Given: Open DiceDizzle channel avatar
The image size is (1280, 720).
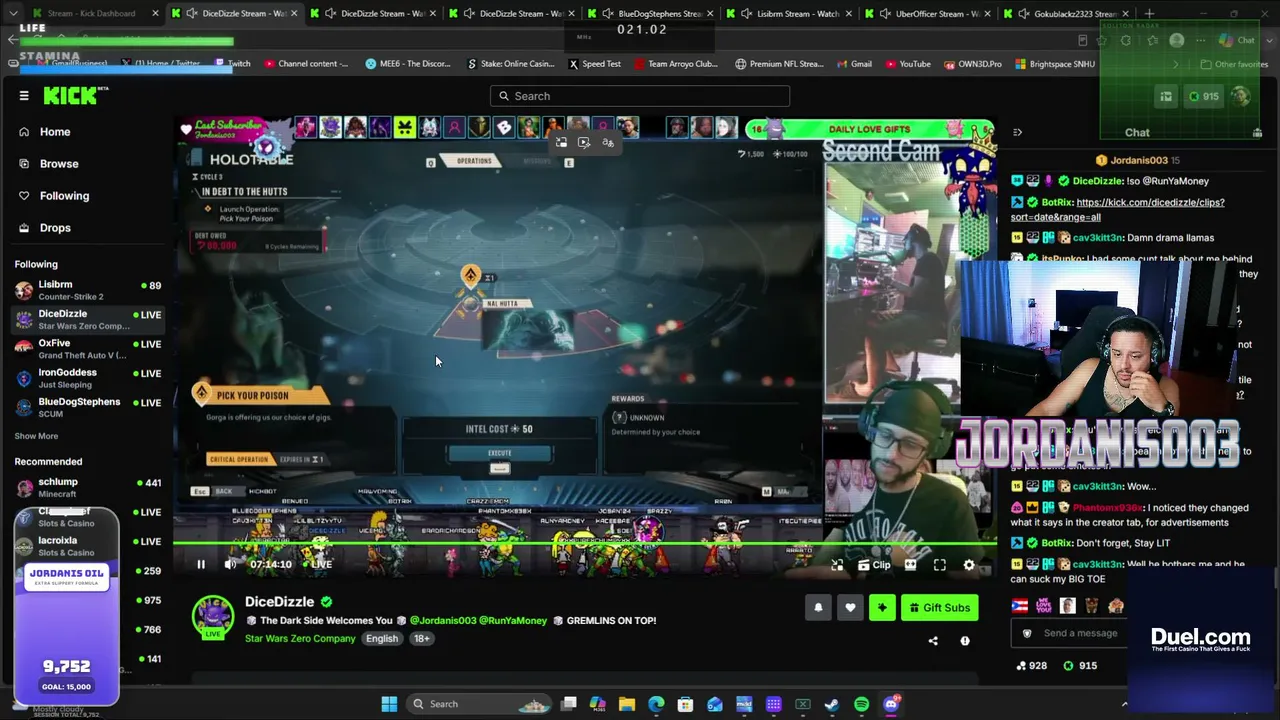Looking at the screenshot, I should [213, 617].
